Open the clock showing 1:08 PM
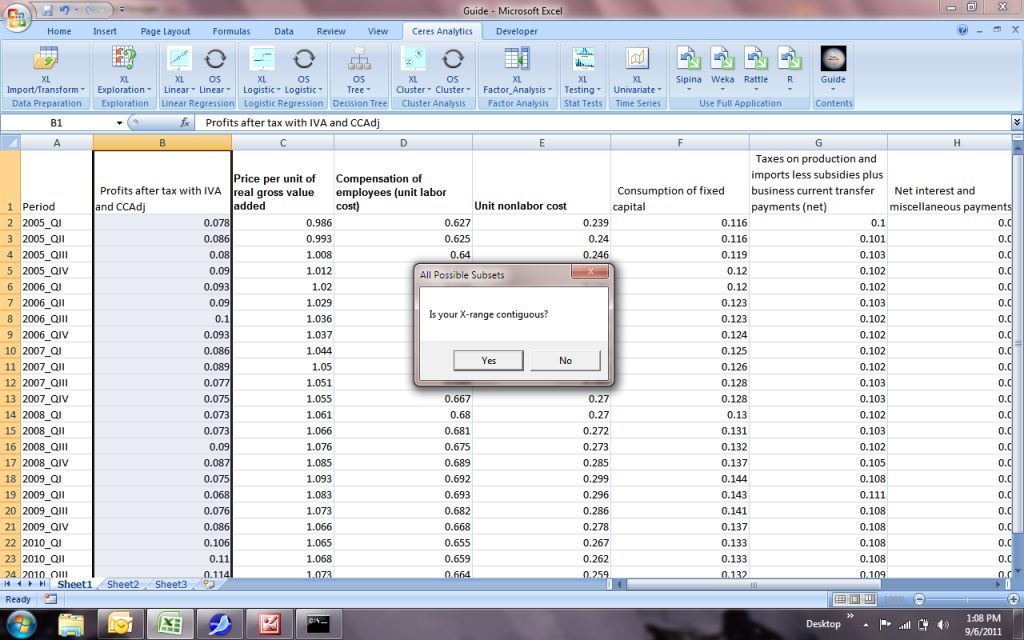The height and width of the screenshot is (640, 1024). (983, 624)
